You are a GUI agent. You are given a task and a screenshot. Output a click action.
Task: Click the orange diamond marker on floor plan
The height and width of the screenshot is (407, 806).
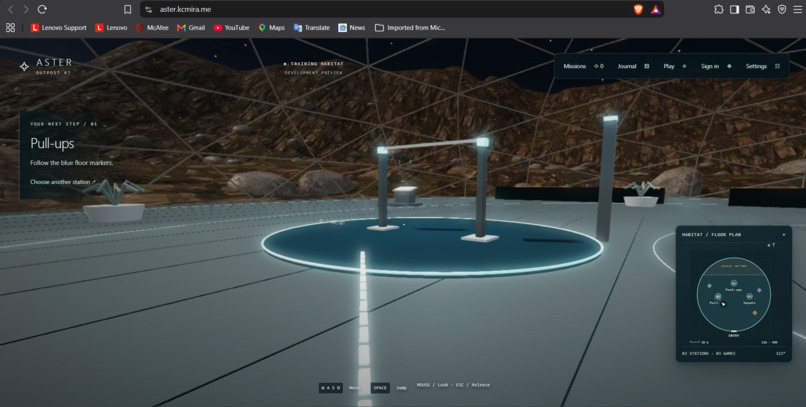(755, 312)
